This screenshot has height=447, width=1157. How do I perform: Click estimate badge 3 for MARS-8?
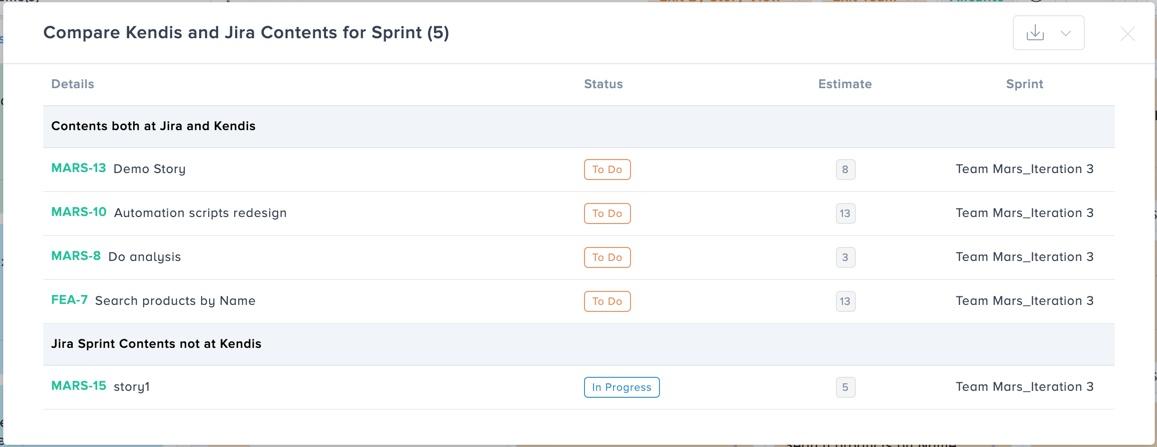(845, 257)
